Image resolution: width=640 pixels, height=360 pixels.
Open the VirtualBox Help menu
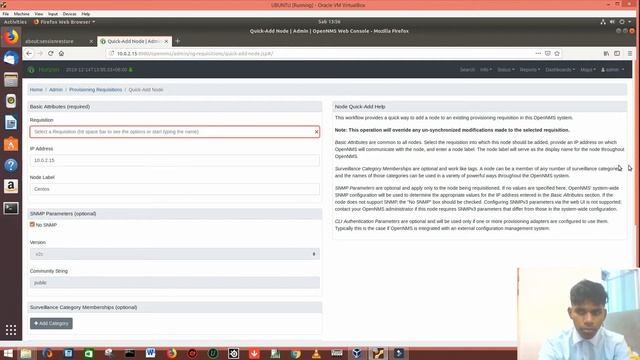tap(86, 14)
